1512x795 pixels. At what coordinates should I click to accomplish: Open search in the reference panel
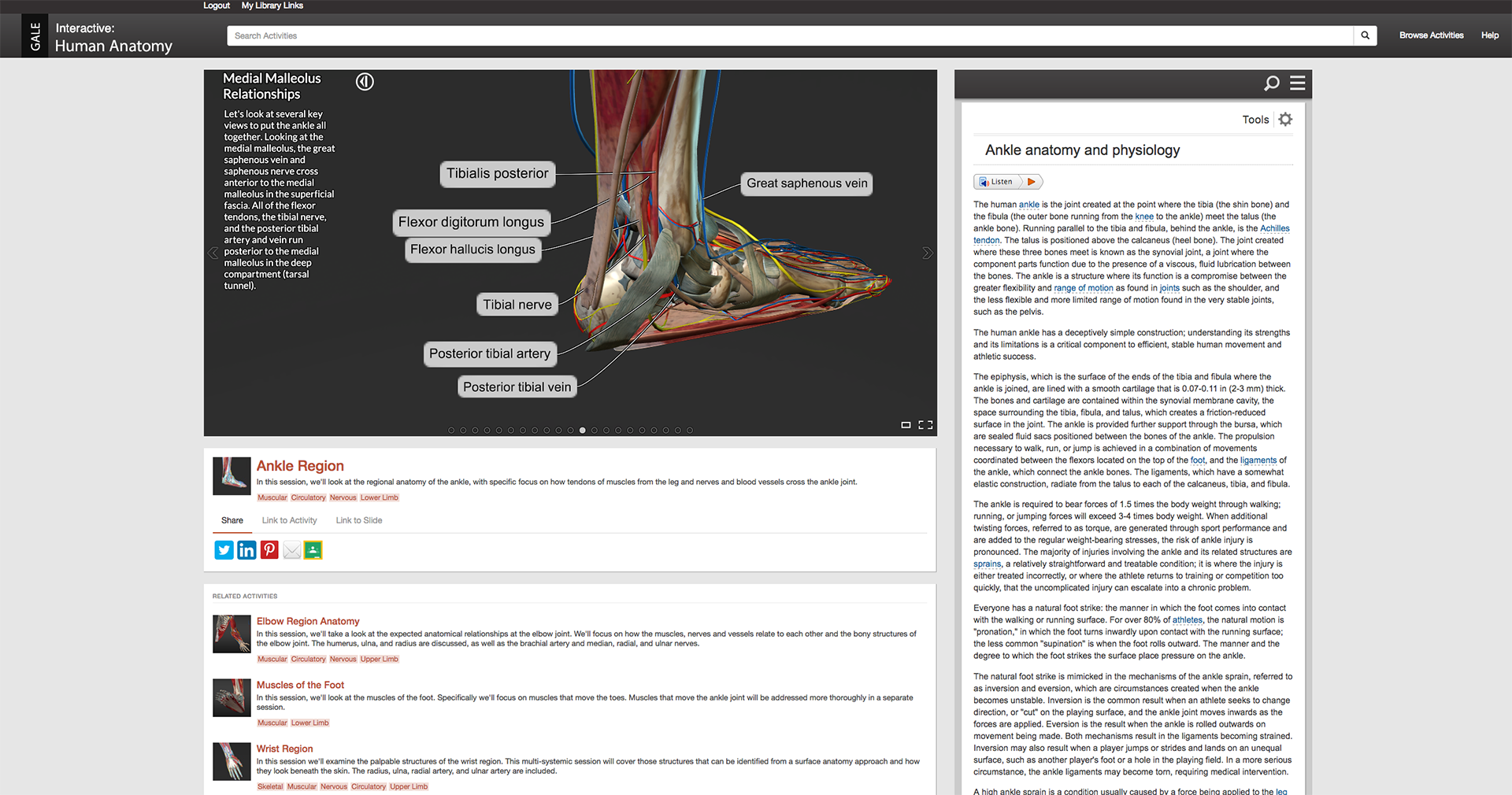pos(1271,83)
